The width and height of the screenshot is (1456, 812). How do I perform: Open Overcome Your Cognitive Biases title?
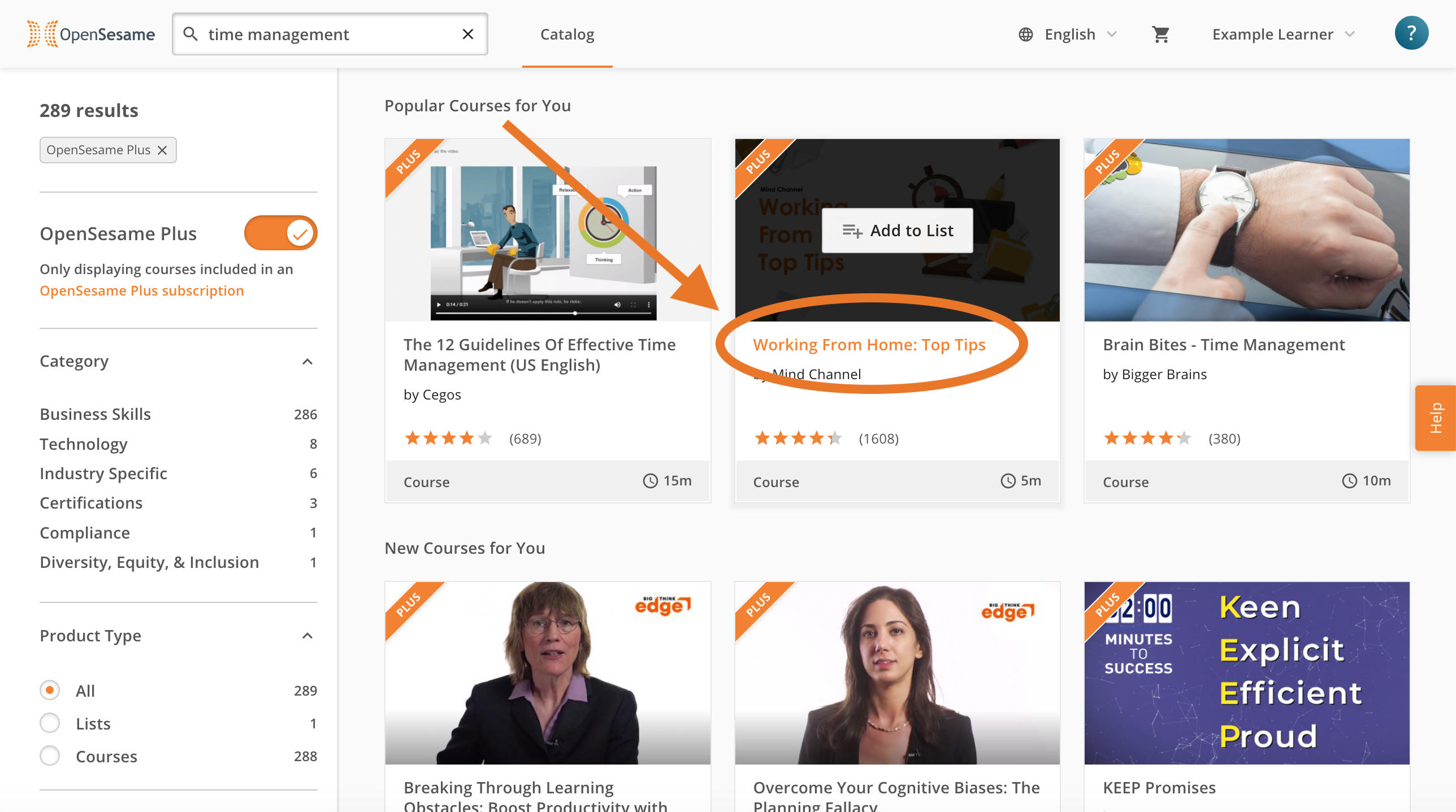coord(896,796)
